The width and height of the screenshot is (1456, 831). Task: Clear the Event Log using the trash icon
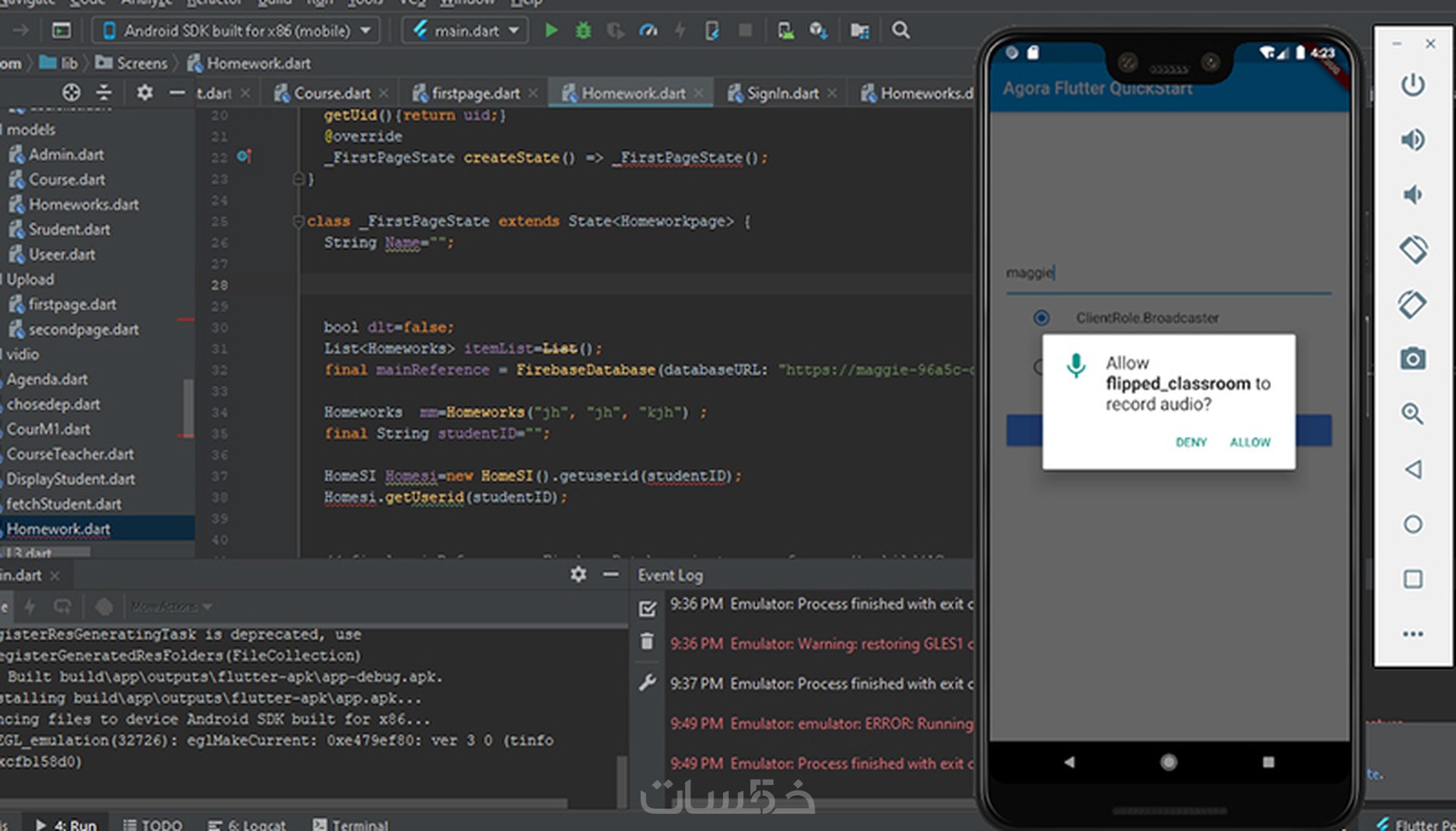coord(647,642)
